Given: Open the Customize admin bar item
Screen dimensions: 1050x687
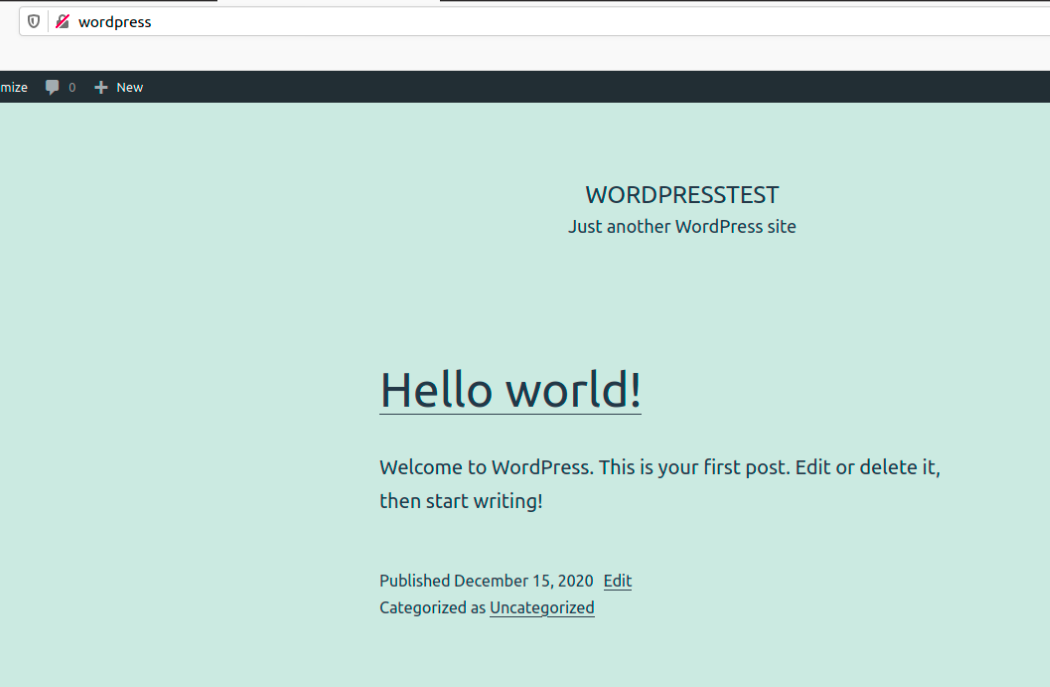Looking at the screenshot, I should (13, 87).
